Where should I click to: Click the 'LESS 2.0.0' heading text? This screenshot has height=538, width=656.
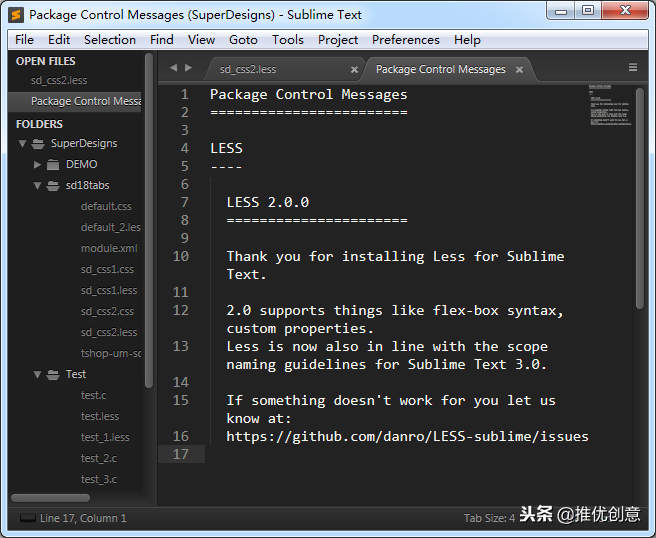tap(267, 202)
